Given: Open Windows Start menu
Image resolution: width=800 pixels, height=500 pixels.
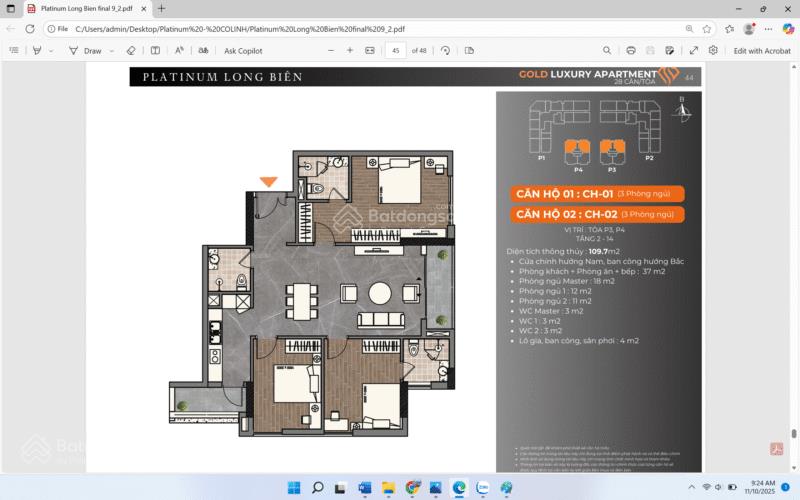Looking at the screenshot, I should tap(294, 488).
